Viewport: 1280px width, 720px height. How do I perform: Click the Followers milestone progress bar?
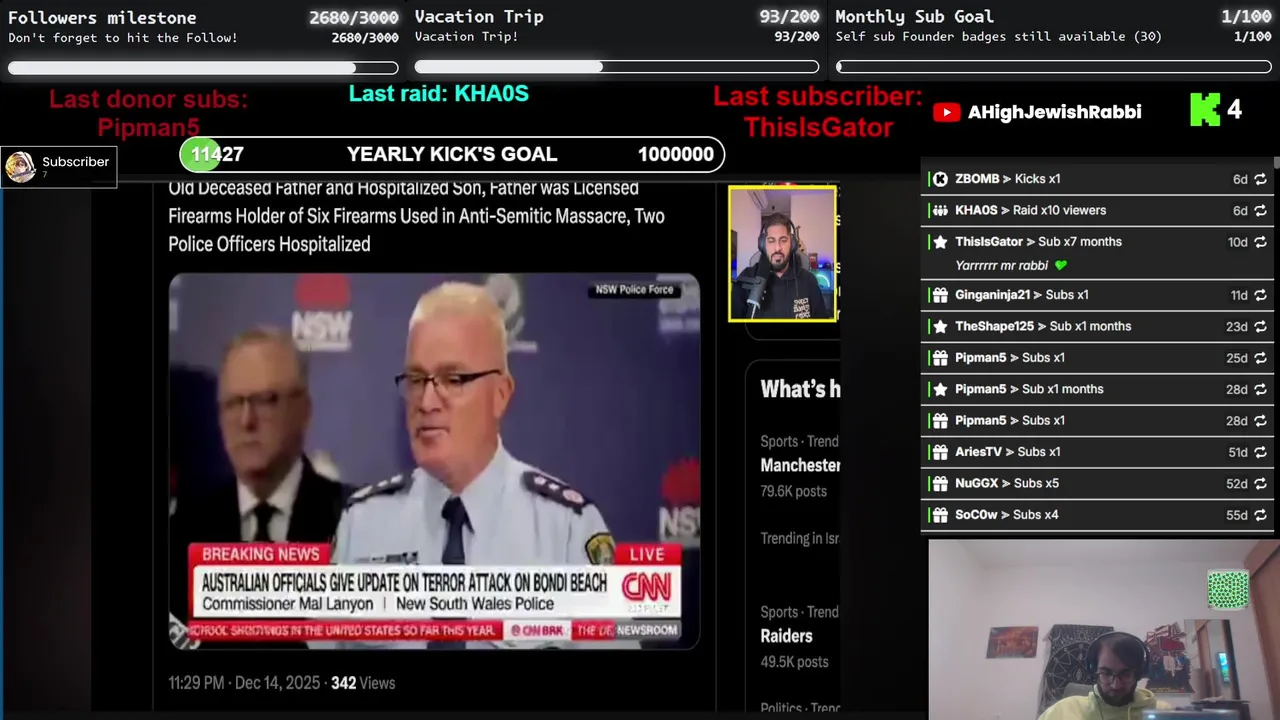pyautogui.click(x=203, y=68)
